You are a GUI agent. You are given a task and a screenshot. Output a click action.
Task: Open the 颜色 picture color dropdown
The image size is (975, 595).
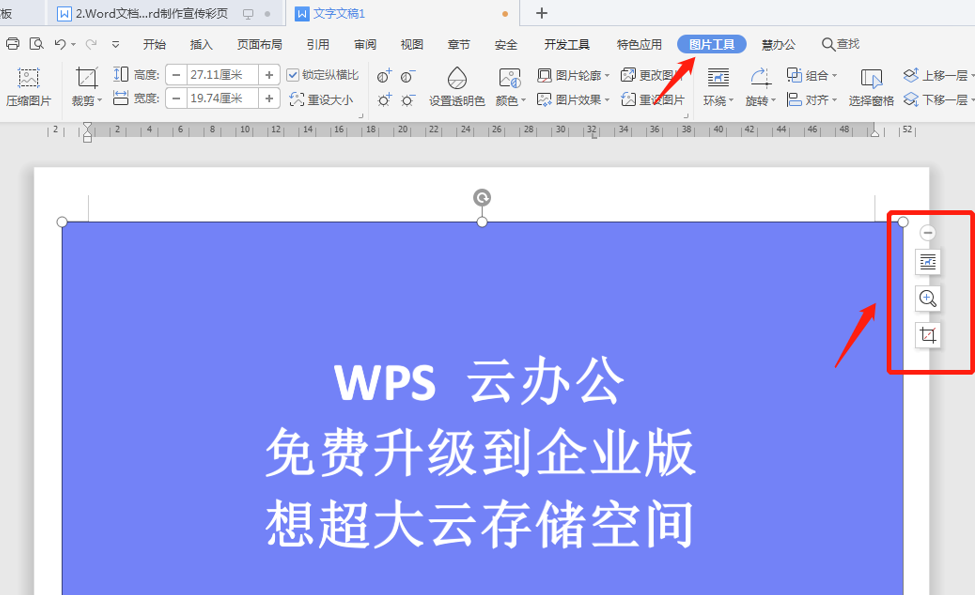click(x=511, y=86)
